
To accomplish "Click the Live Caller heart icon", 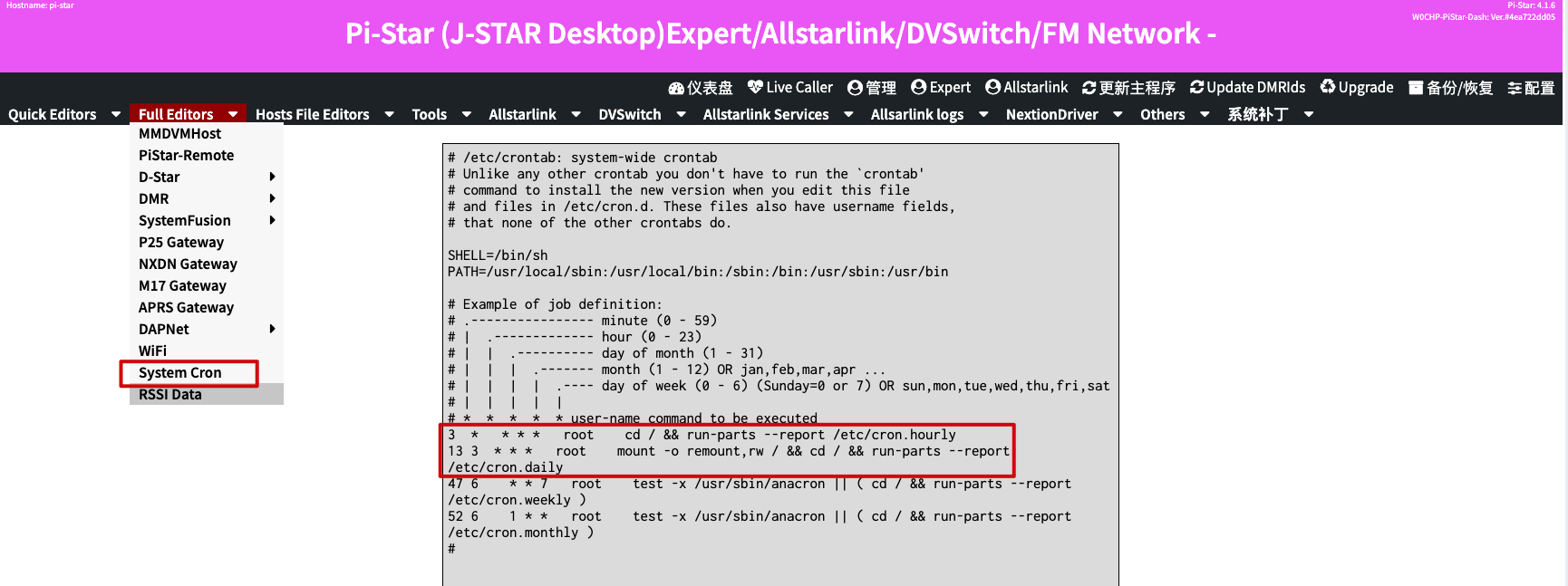I will [x=755, y=87].
